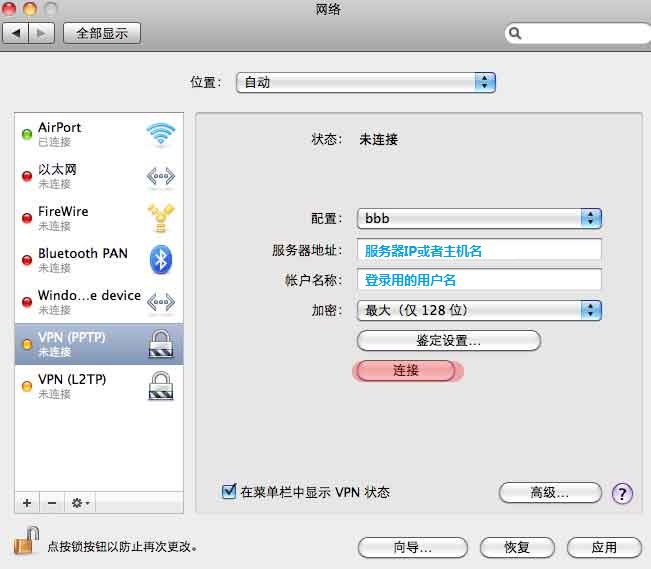This screenshot has height=569, width=651.
Task: Open the gear action menu
Action: [80, 503]
